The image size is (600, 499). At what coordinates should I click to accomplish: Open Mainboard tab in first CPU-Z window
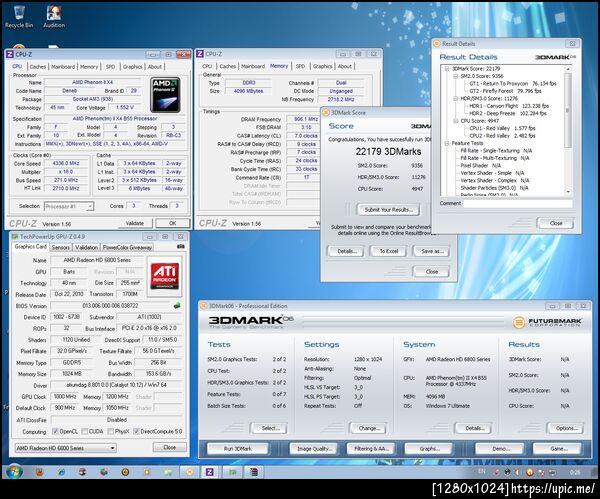point(63,67)
